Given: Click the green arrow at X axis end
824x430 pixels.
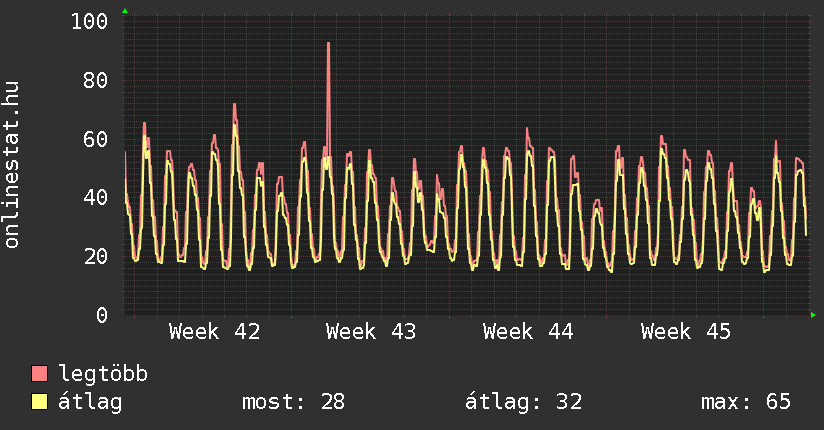Looking at the screenshot, I should coord(814,315).
